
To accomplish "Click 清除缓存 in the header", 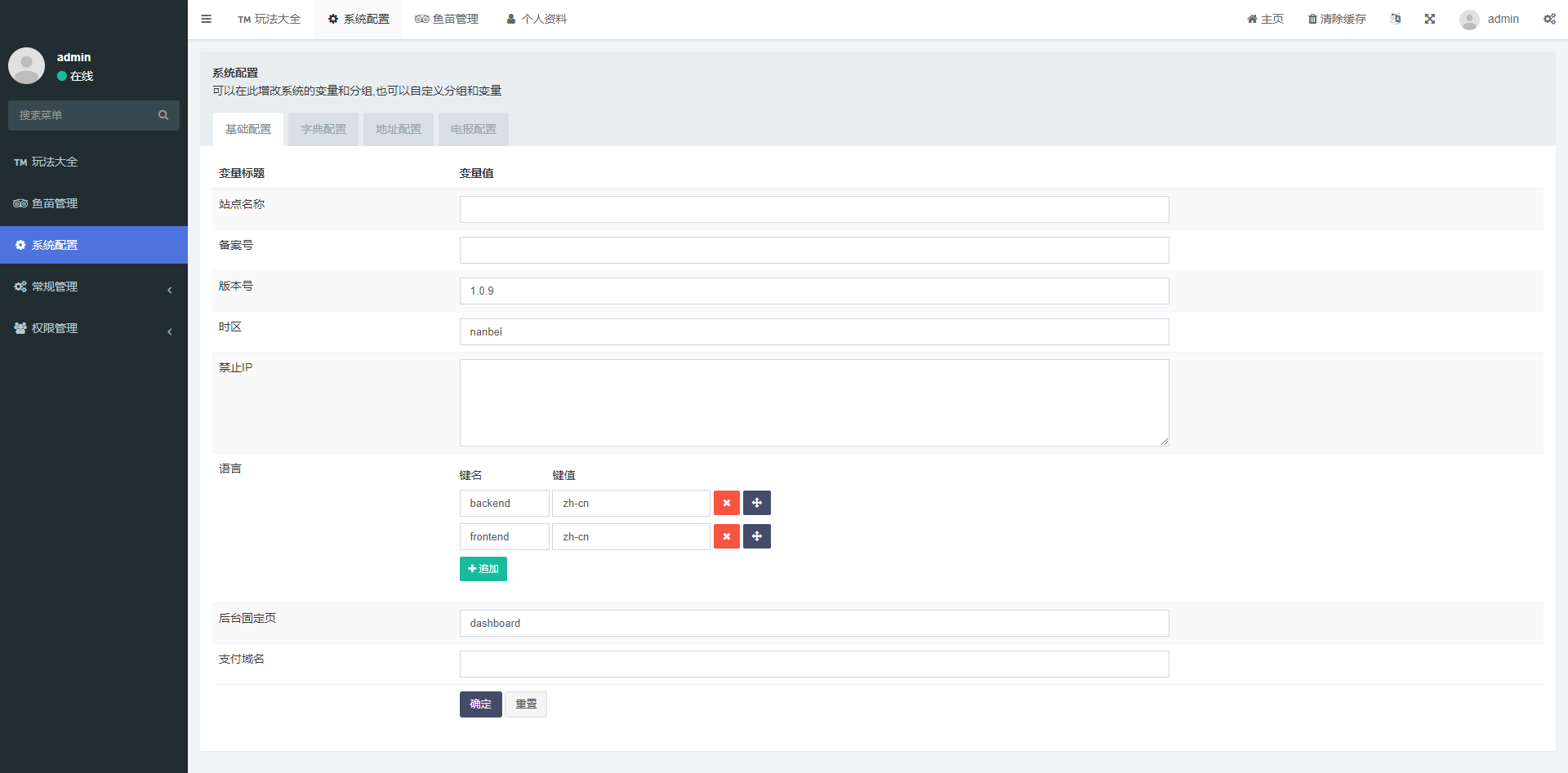I will click(x=1337, y=19).
